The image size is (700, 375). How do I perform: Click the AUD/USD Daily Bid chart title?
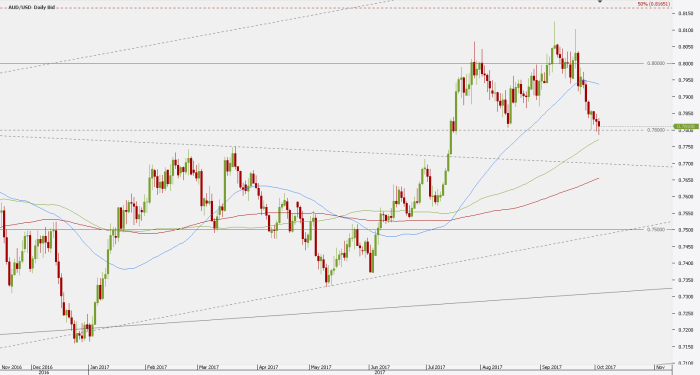(32, 8)
